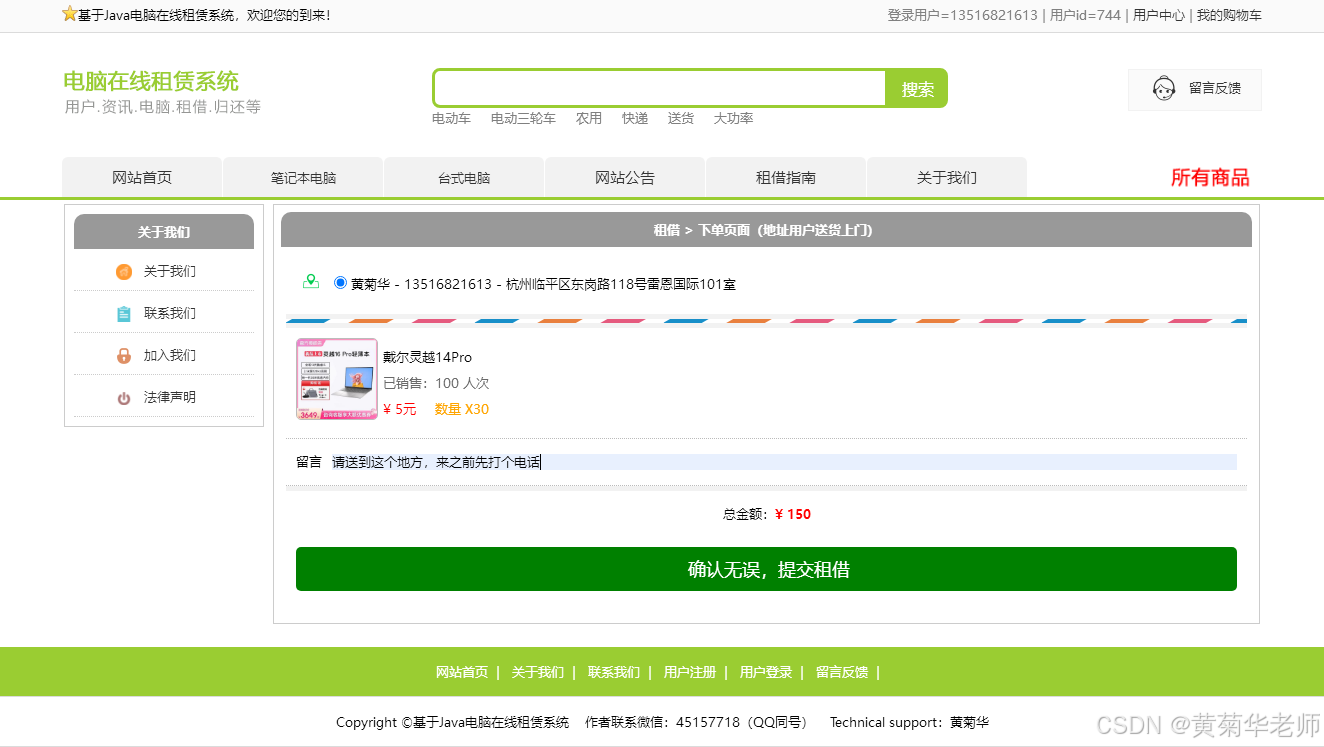This screenshot has width=1324, height=747.
Task: Click the star icon in the top welcome bar
Action: click(x=69, y=15)
